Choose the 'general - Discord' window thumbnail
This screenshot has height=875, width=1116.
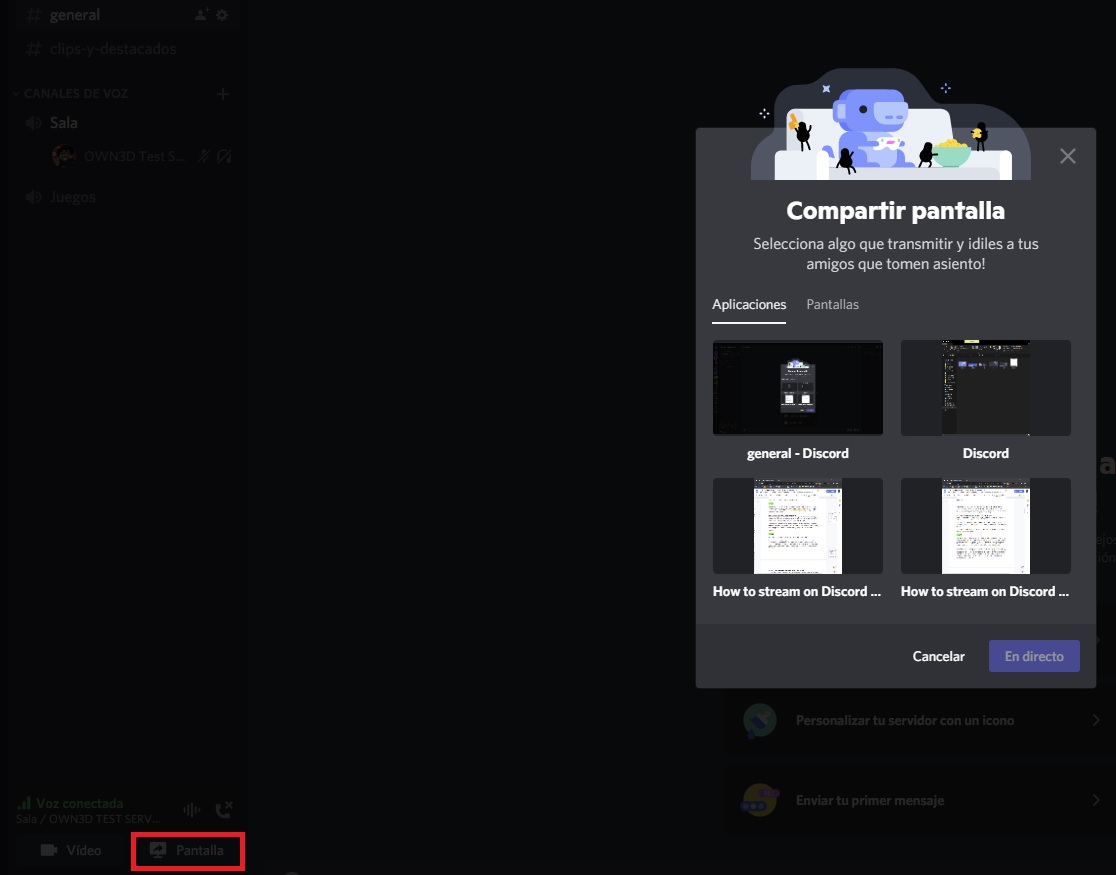pyautogui.click(x=797, y=388)
